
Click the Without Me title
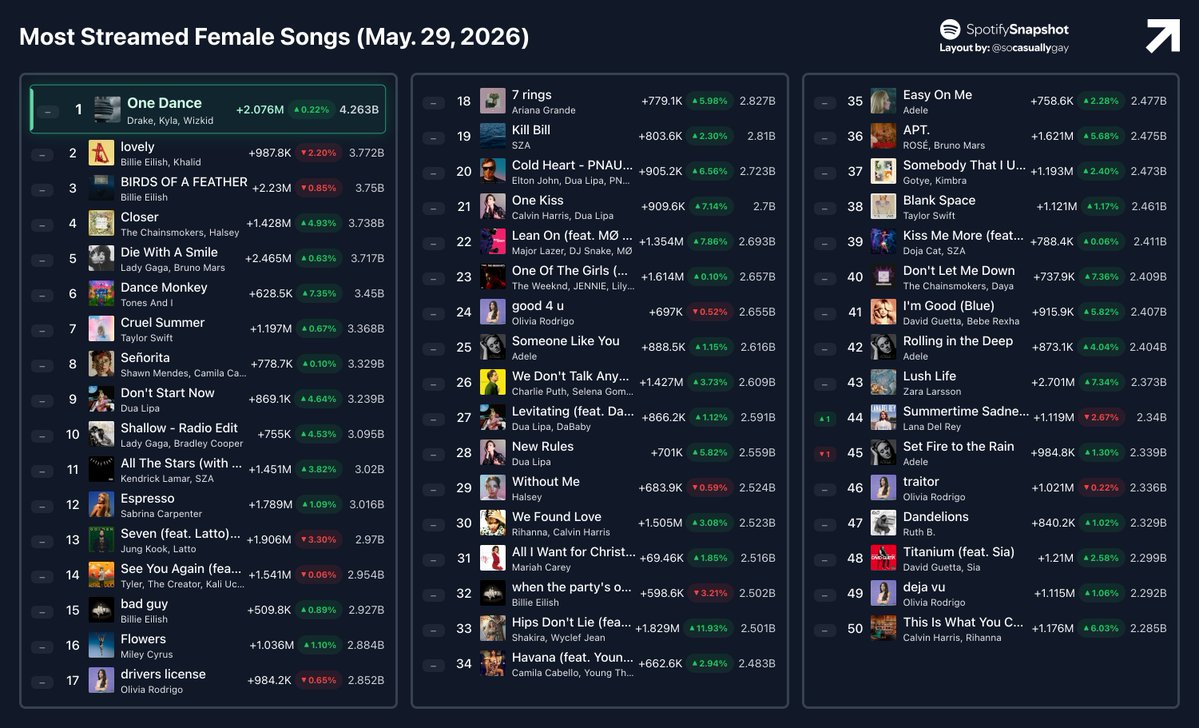pyautogui.click(x=545, y=482)
